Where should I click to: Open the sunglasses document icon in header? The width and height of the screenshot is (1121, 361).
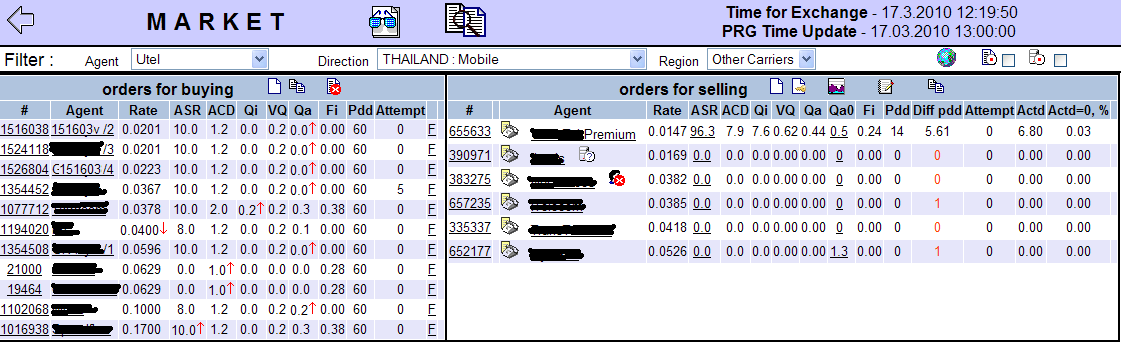point(385,21)
